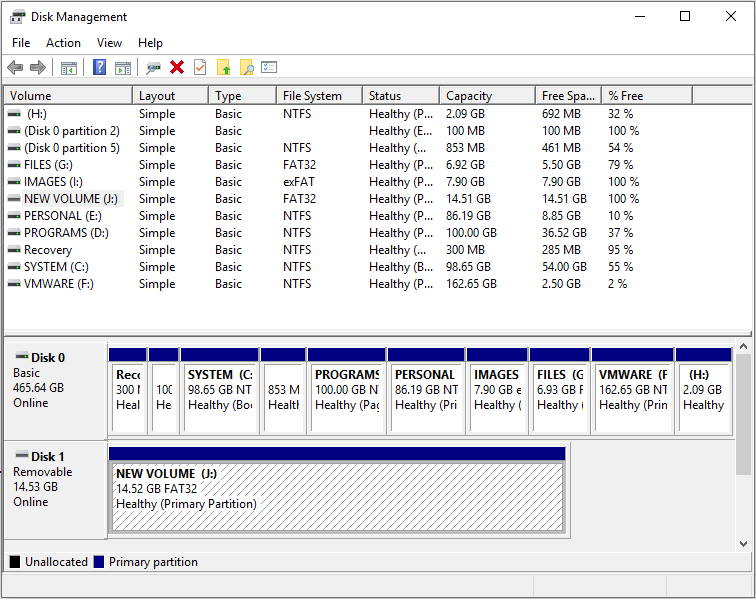Click the blue Primary partition legend swatch
The width and height of the screenshot is (756, 599).
point(99,562)
